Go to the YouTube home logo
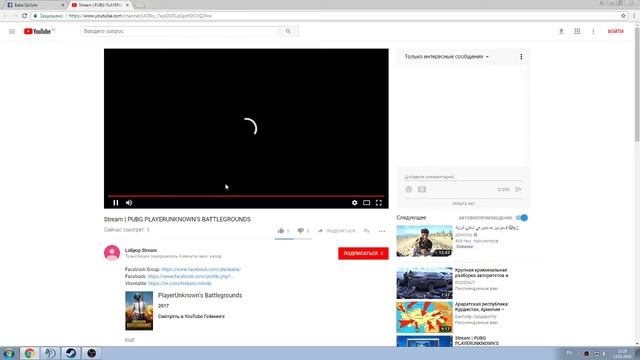Image resolution: width=640 pixels, height=360 pixels. [x=39, y=31]
